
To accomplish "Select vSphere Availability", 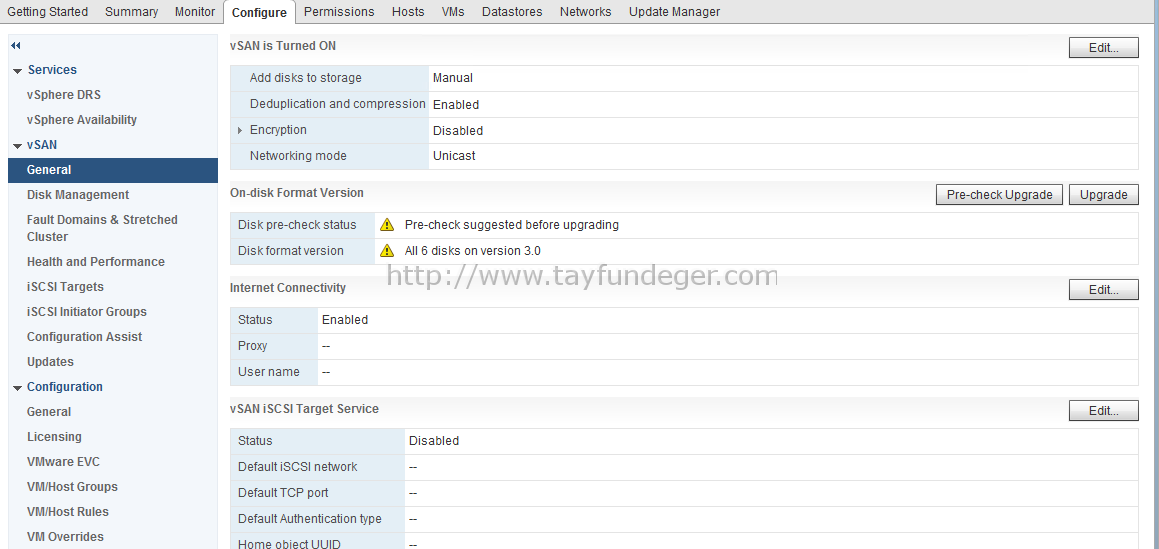I will [82, 120].
